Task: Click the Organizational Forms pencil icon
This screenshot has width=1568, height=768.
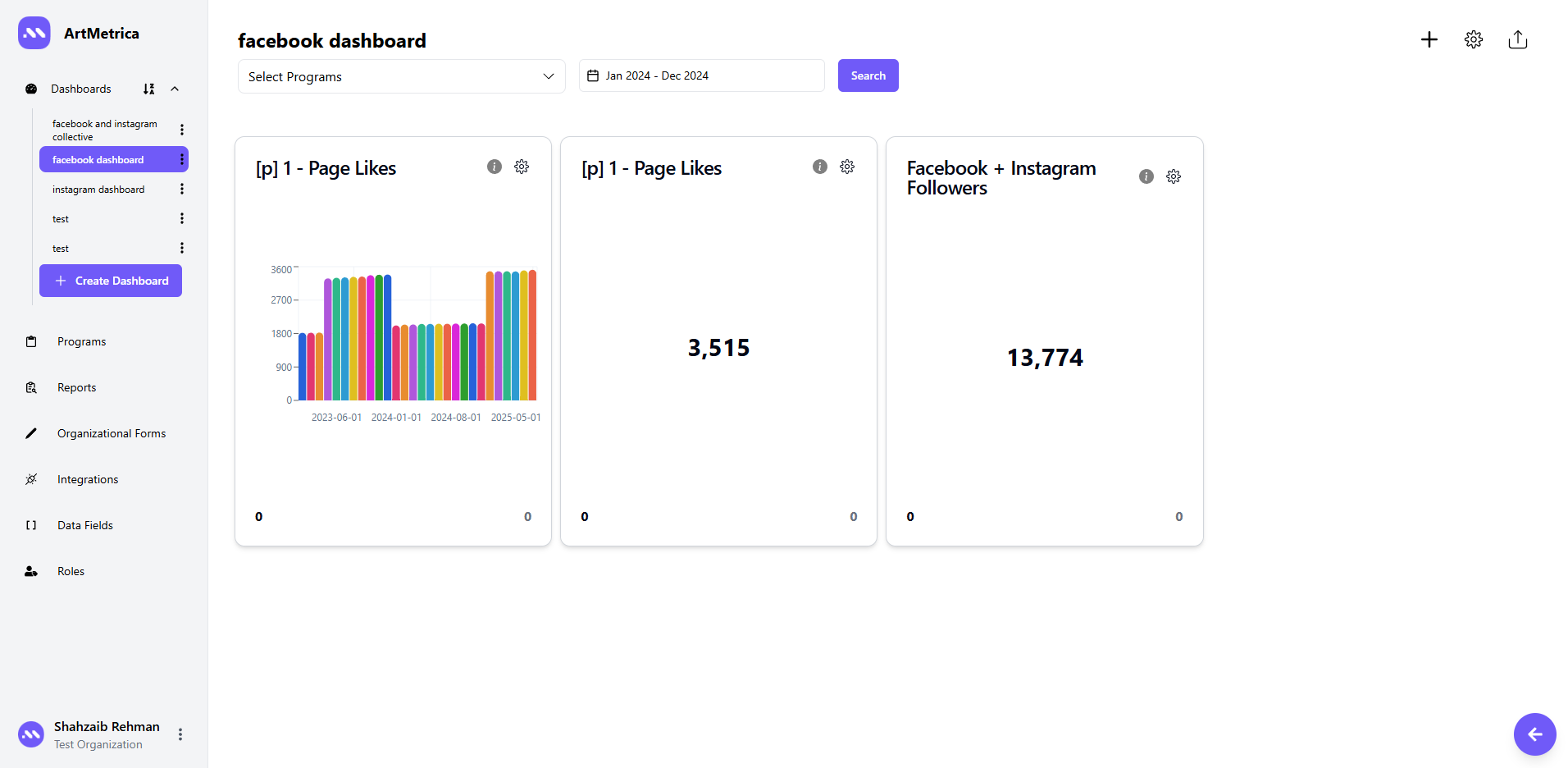Action: tap(31, 433)
